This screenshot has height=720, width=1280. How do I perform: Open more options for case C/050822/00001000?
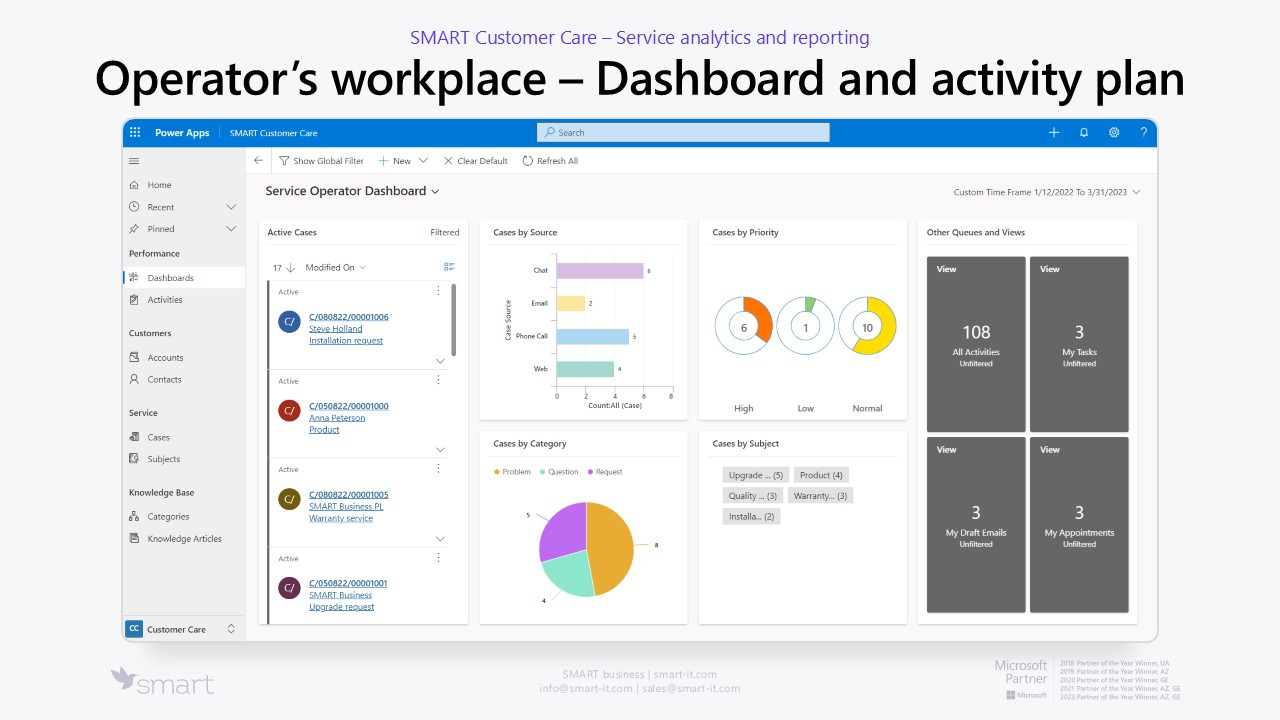pyautogui.click(x=438, y=380)
